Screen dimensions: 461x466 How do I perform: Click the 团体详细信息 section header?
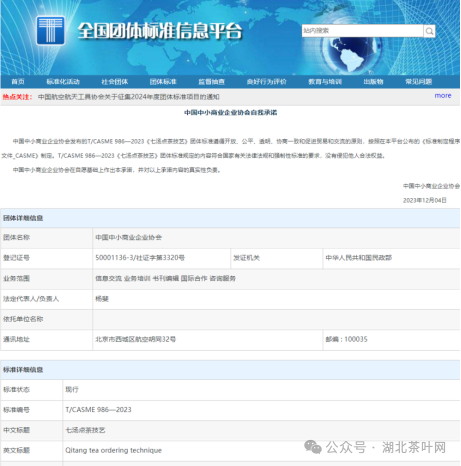230,218
